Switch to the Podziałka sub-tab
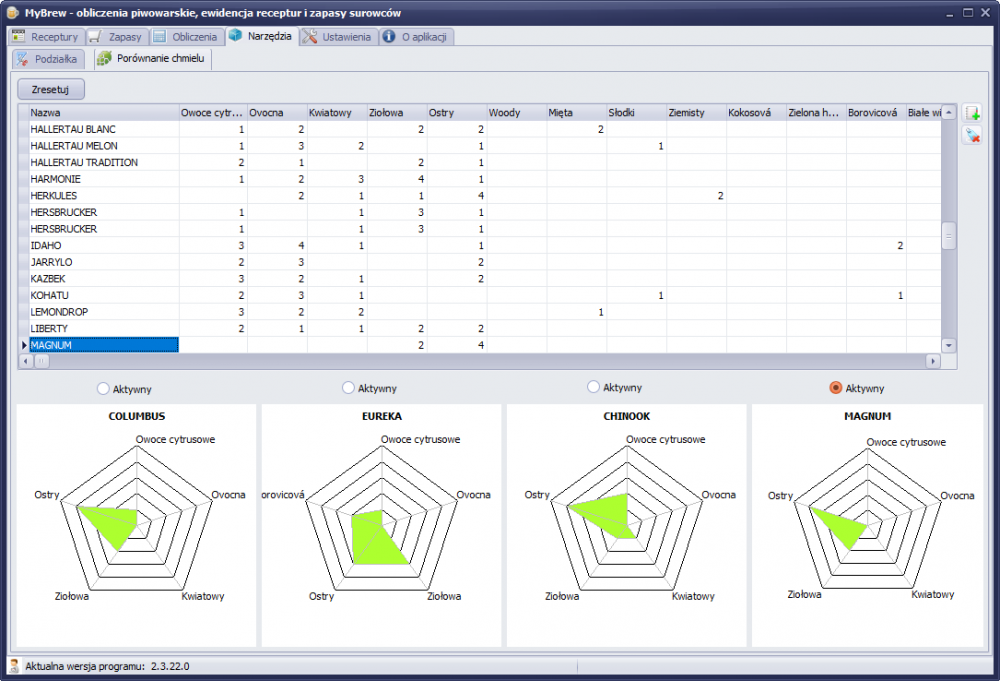 [47, 59]
